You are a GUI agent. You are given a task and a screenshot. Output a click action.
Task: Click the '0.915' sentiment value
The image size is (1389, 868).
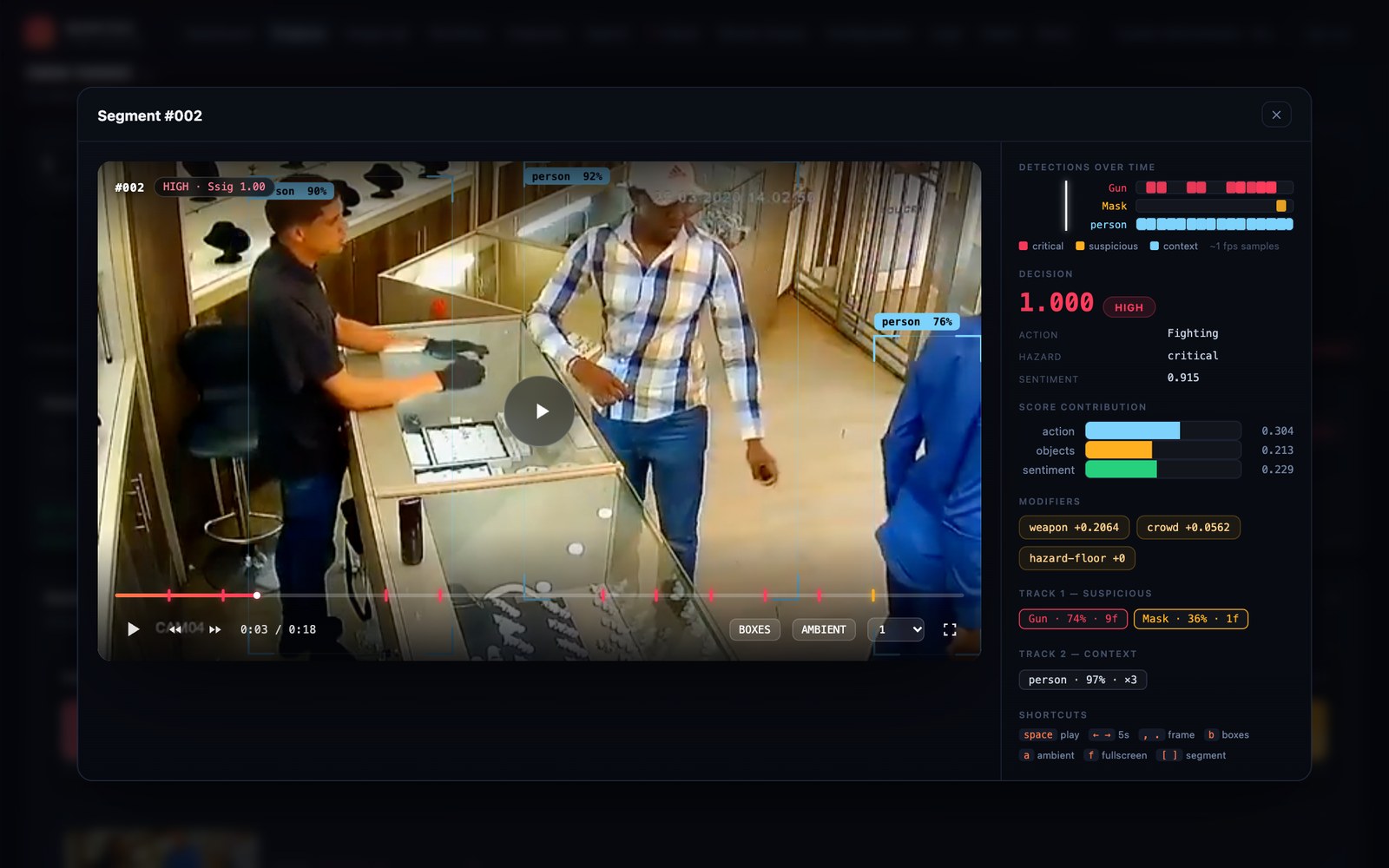pyautogui.click(x=1183, y=378)
